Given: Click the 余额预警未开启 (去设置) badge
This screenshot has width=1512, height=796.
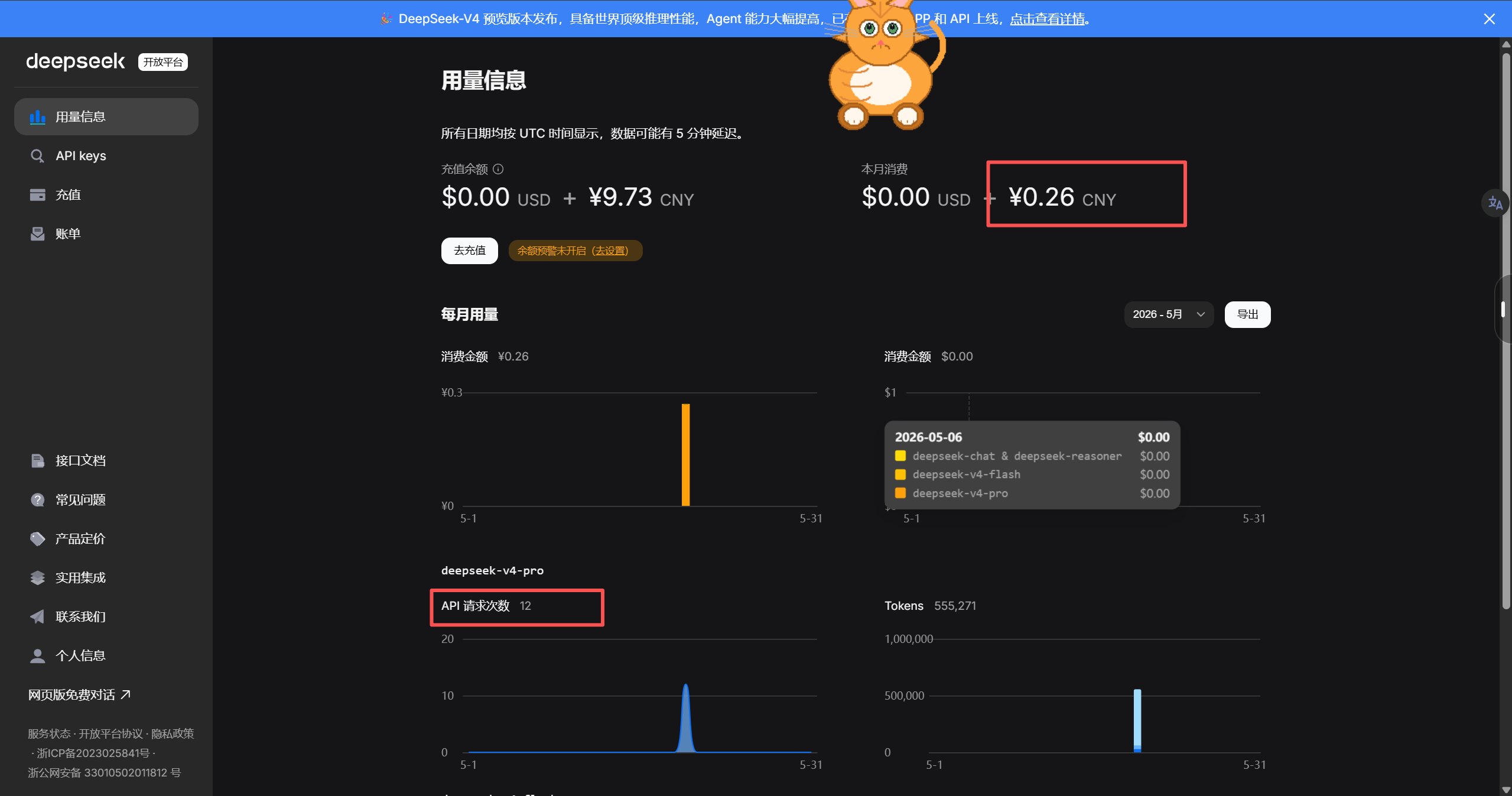Looking at the screenshot, I should click(x=575, y=251).
